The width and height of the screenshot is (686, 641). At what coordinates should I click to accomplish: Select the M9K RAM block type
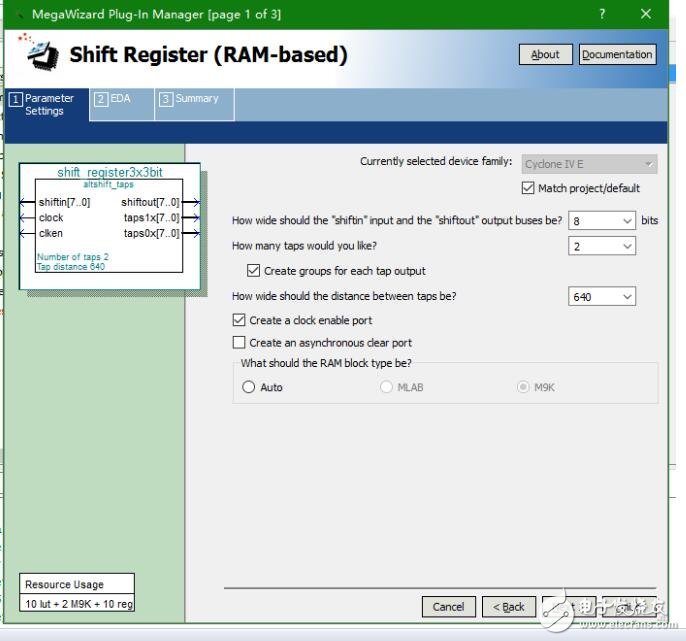tap(523, 387)
